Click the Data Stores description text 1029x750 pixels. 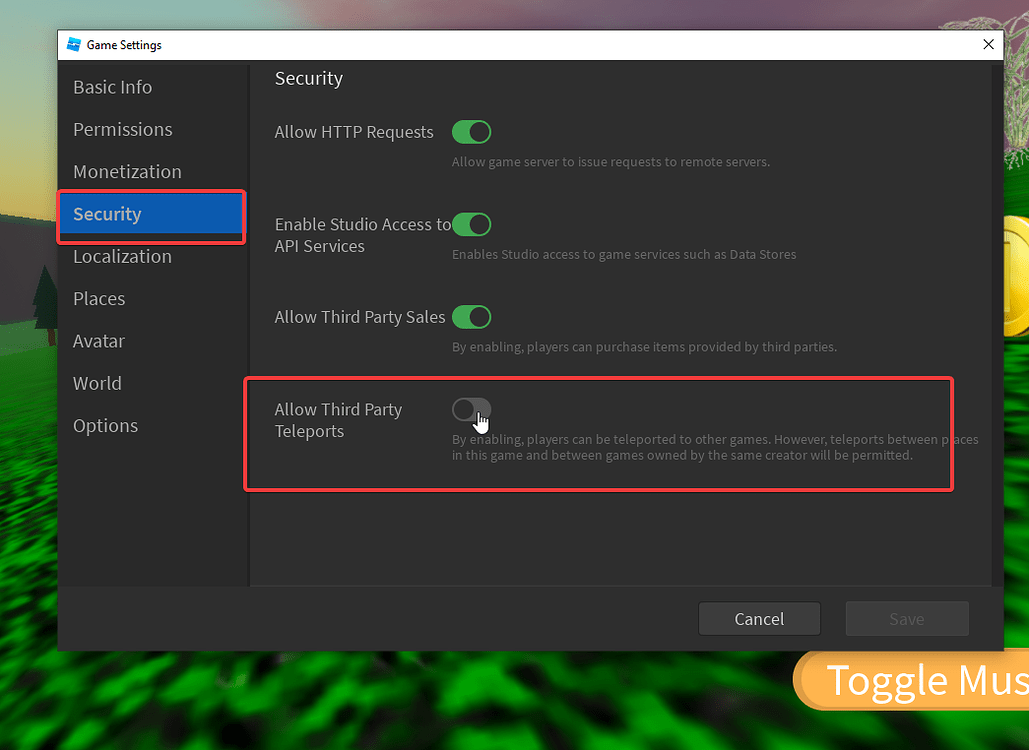tap(623, 255)
